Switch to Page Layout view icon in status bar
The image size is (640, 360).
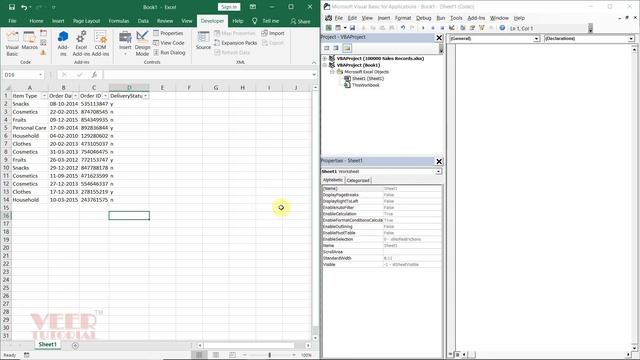pos(216,355)
